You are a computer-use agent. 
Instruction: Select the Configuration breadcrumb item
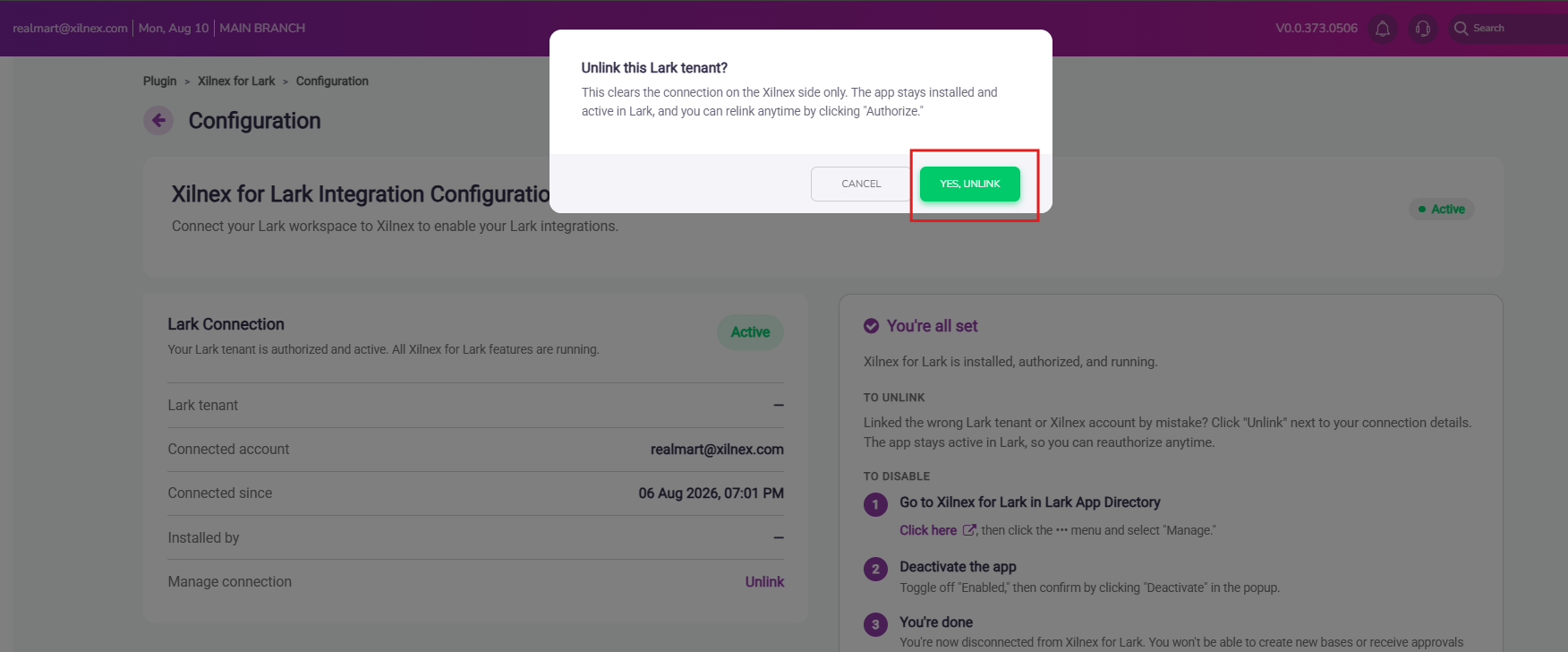pos(332,81)
